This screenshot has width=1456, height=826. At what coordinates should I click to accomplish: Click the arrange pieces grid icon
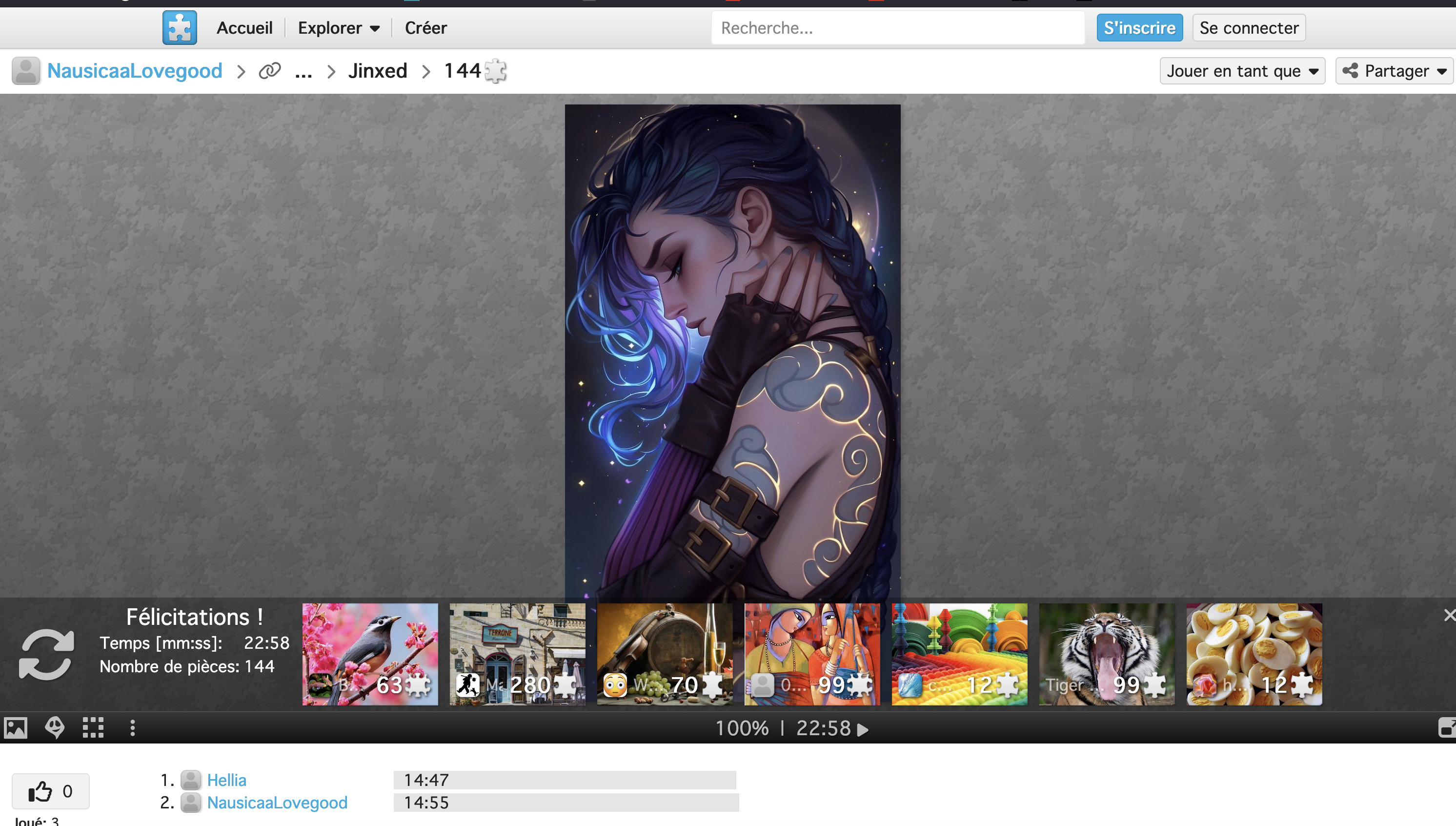93,727
